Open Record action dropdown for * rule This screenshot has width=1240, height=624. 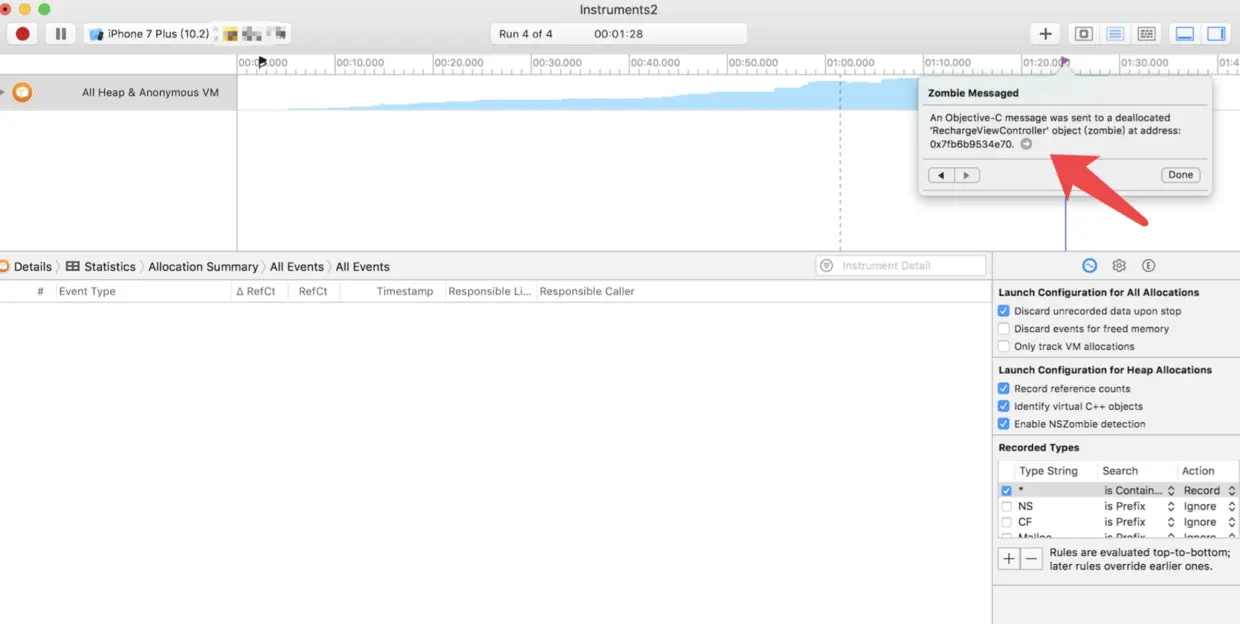pyautogui.click(x=1209, y=491)
